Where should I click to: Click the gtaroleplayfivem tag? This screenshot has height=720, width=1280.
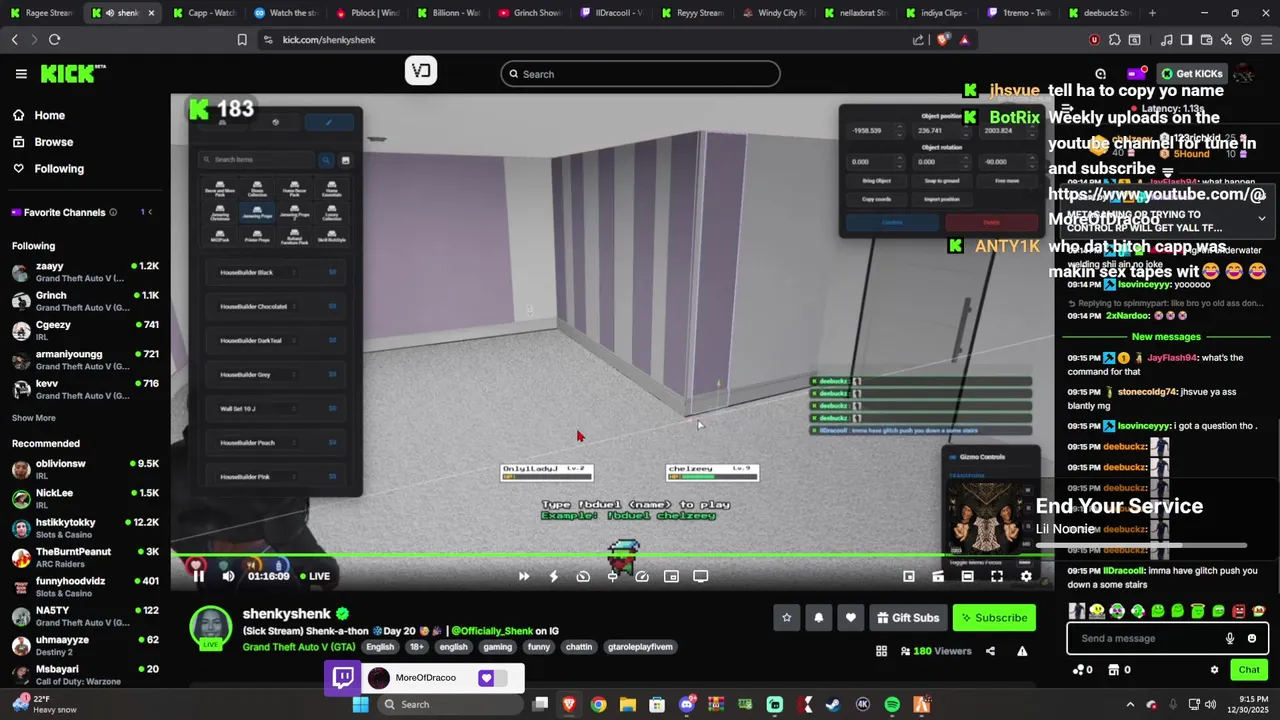(640, 647)
